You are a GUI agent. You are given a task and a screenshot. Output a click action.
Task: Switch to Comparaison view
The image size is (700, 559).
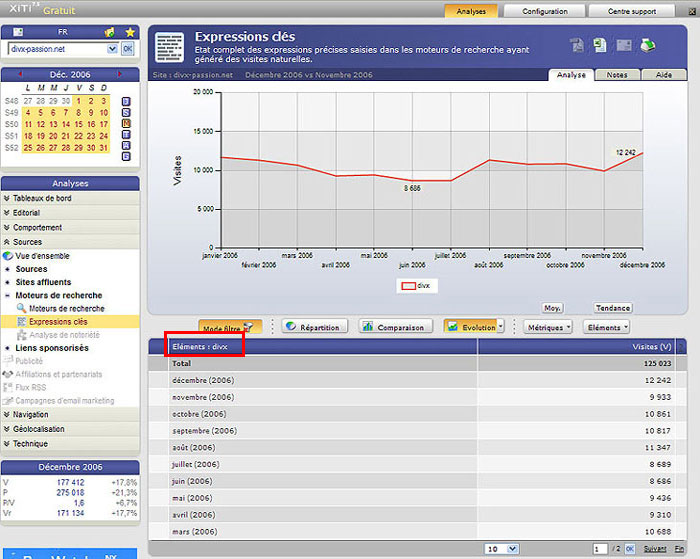[x=396, y=327]
